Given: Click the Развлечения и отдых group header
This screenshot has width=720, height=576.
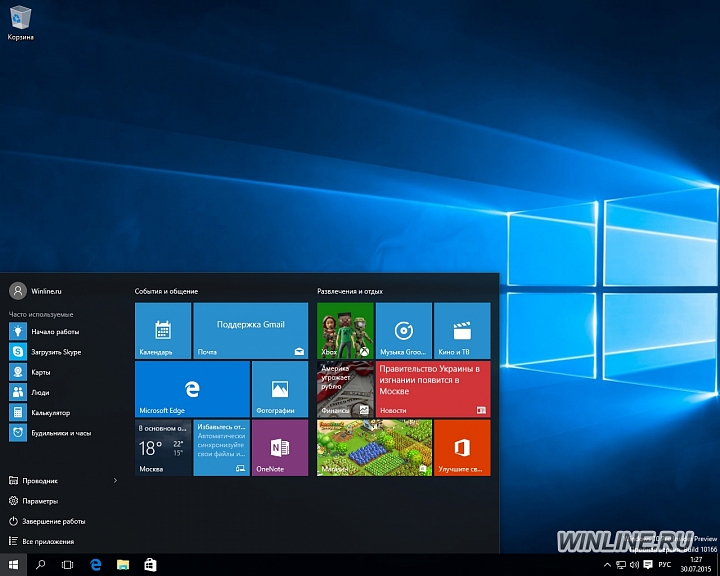Looking at the screenshot, I should click(x=350, y=291).
